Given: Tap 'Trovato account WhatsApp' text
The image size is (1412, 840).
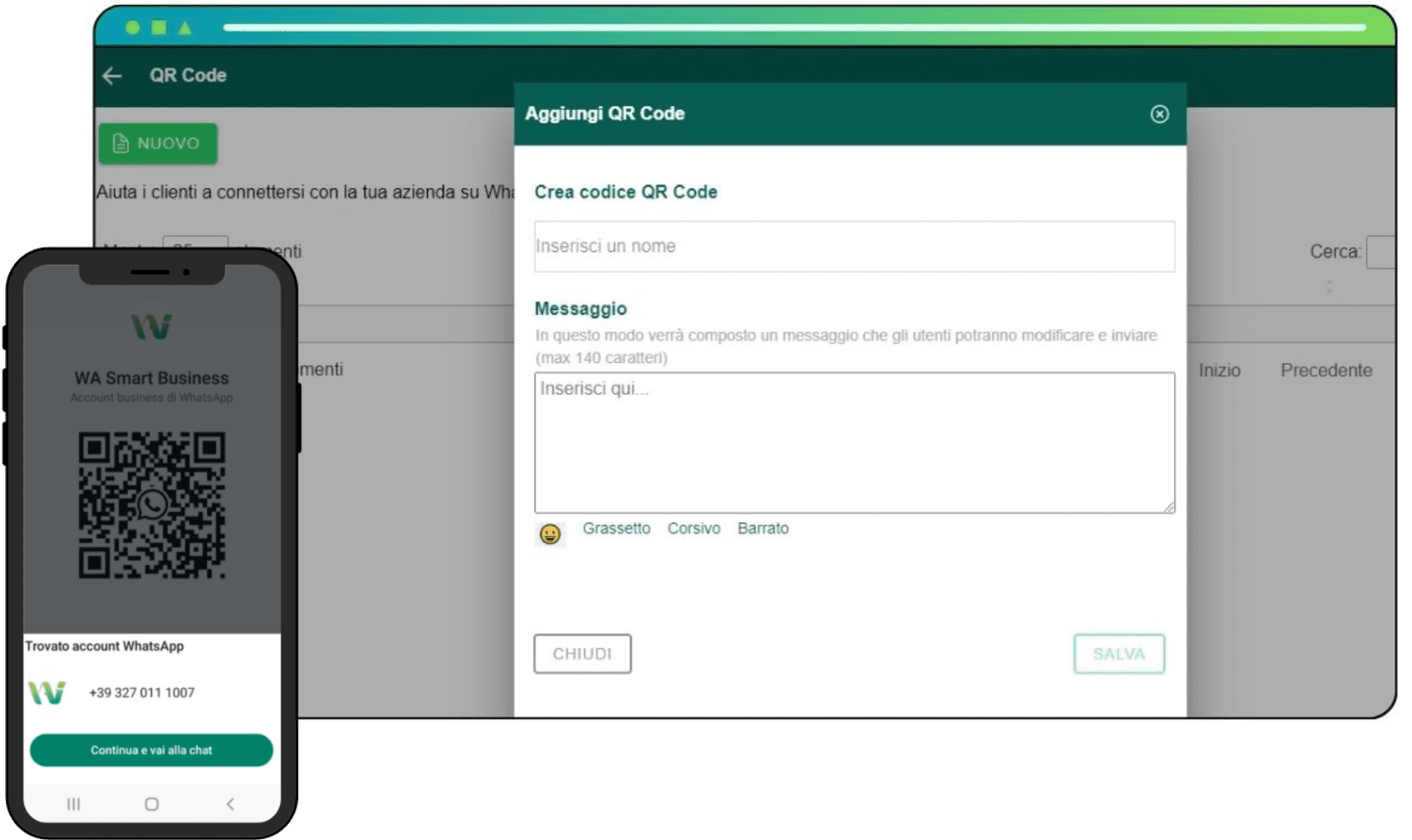Looking at the screenshot, I should point(104,646).
